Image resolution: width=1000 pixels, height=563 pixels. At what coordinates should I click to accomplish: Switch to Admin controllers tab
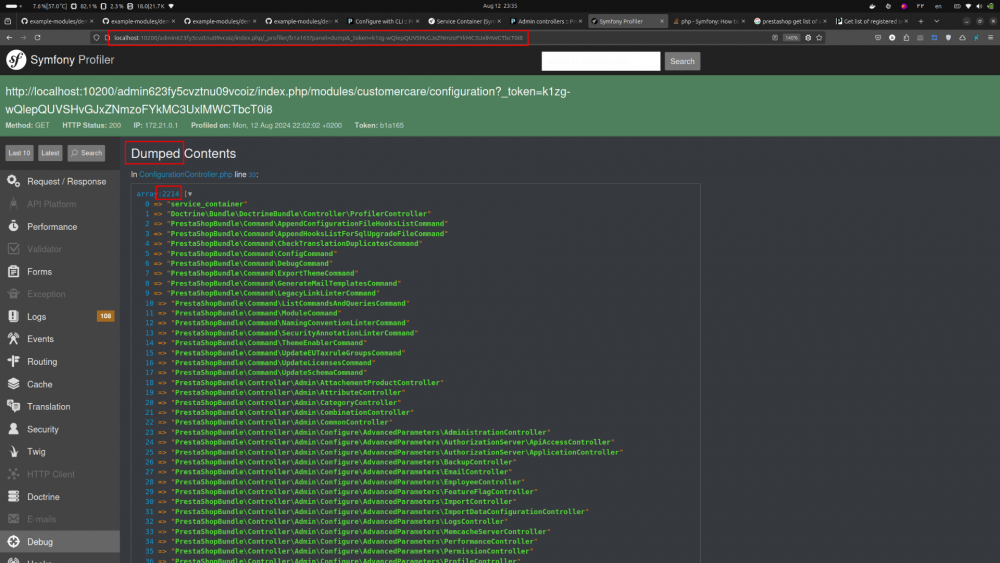[546, 21]
